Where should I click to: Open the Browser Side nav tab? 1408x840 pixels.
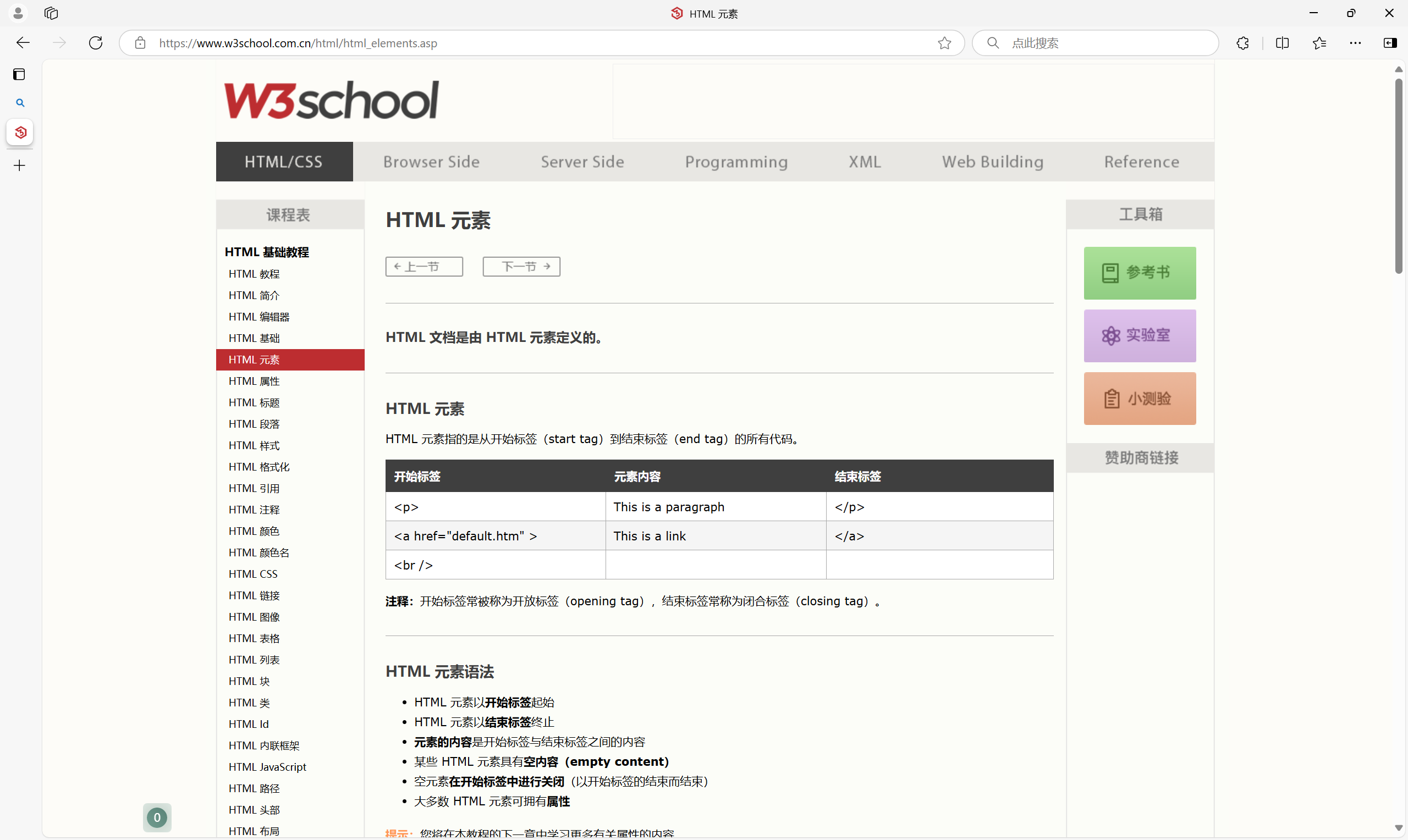point(431,162)
